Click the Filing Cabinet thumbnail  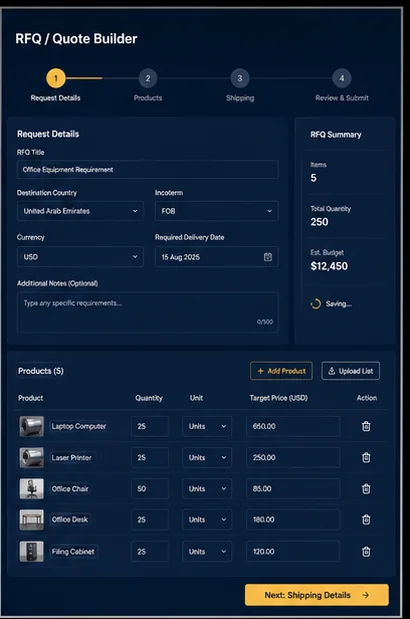(x=32, y=551)
